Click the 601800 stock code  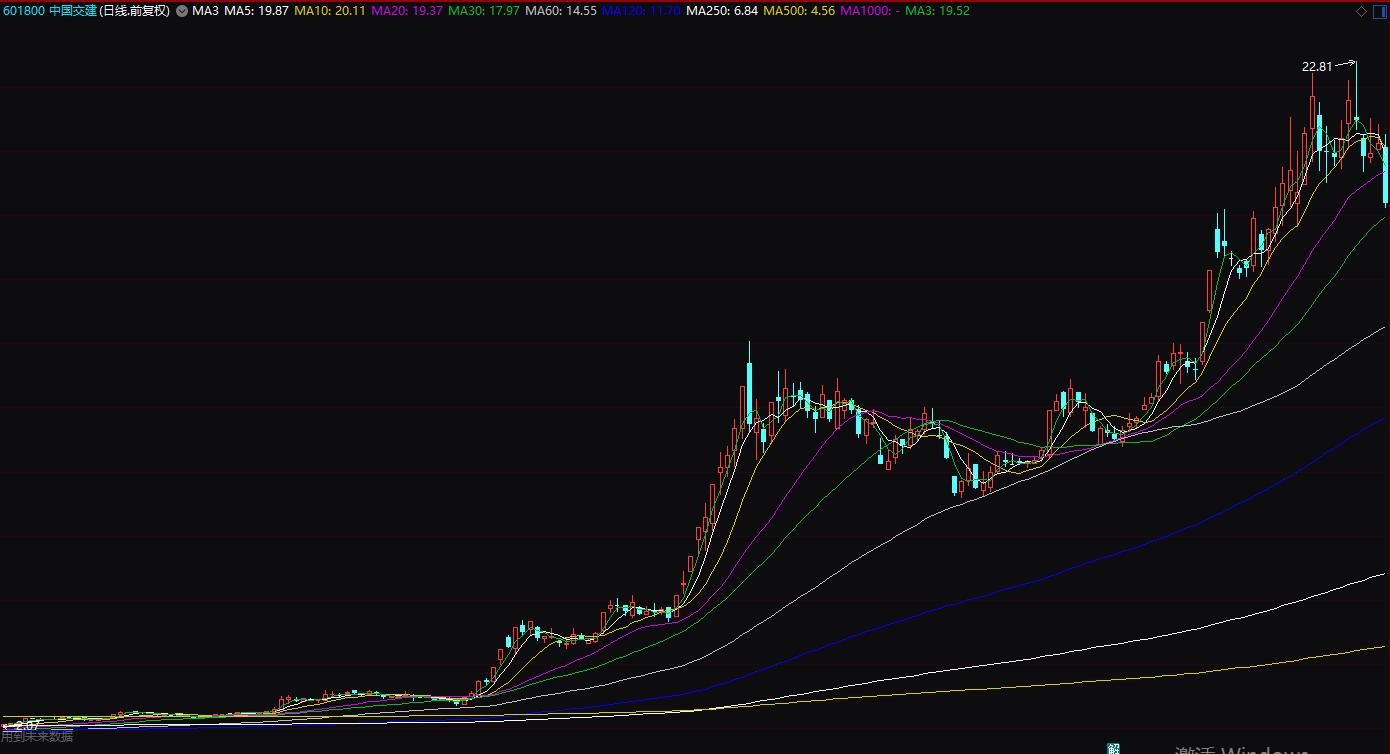[24, 11]
